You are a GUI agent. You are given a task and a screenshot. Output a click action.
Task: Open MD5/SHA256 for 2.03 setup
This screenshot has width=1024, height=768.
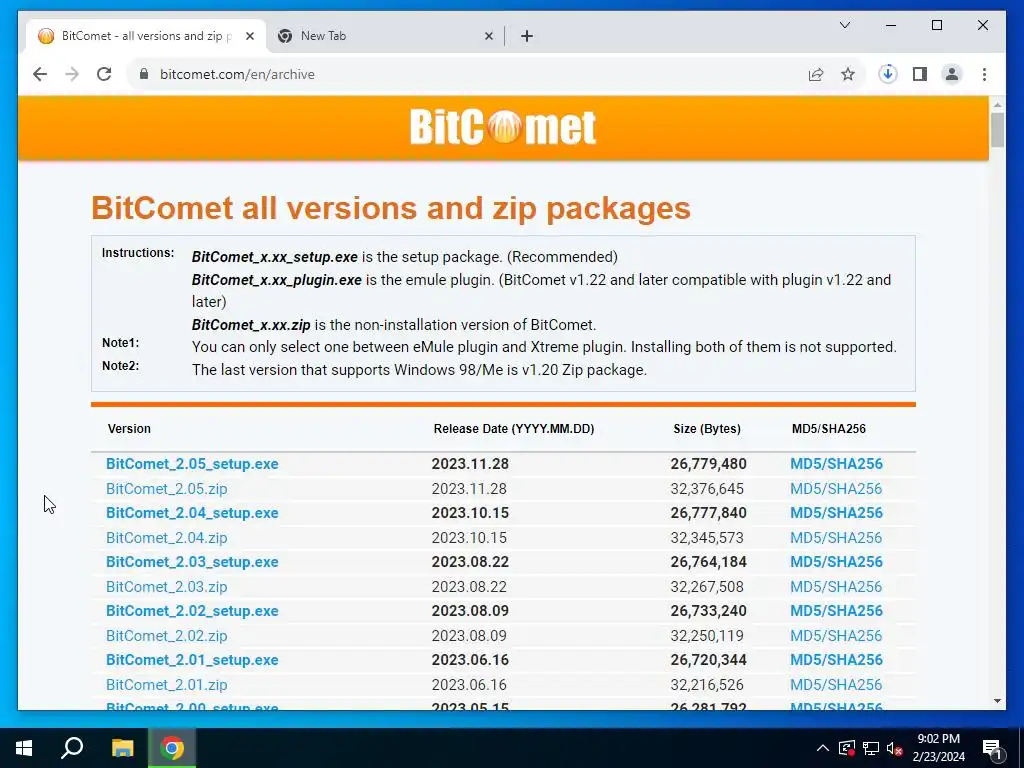pos(837,562)
